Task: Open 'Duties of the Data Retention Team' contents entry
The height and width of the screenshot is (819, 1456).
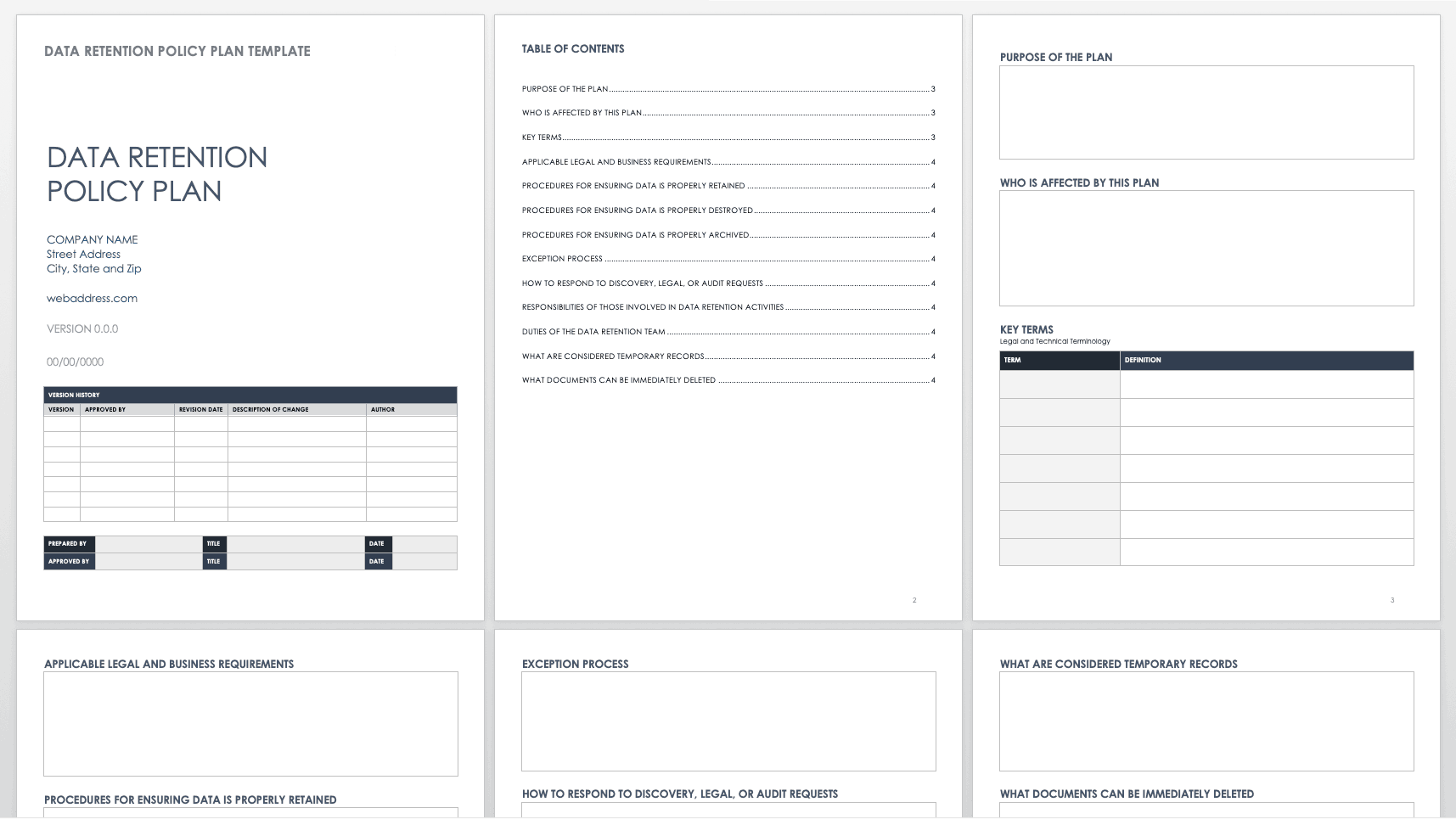Action: (x=593, y=332)
